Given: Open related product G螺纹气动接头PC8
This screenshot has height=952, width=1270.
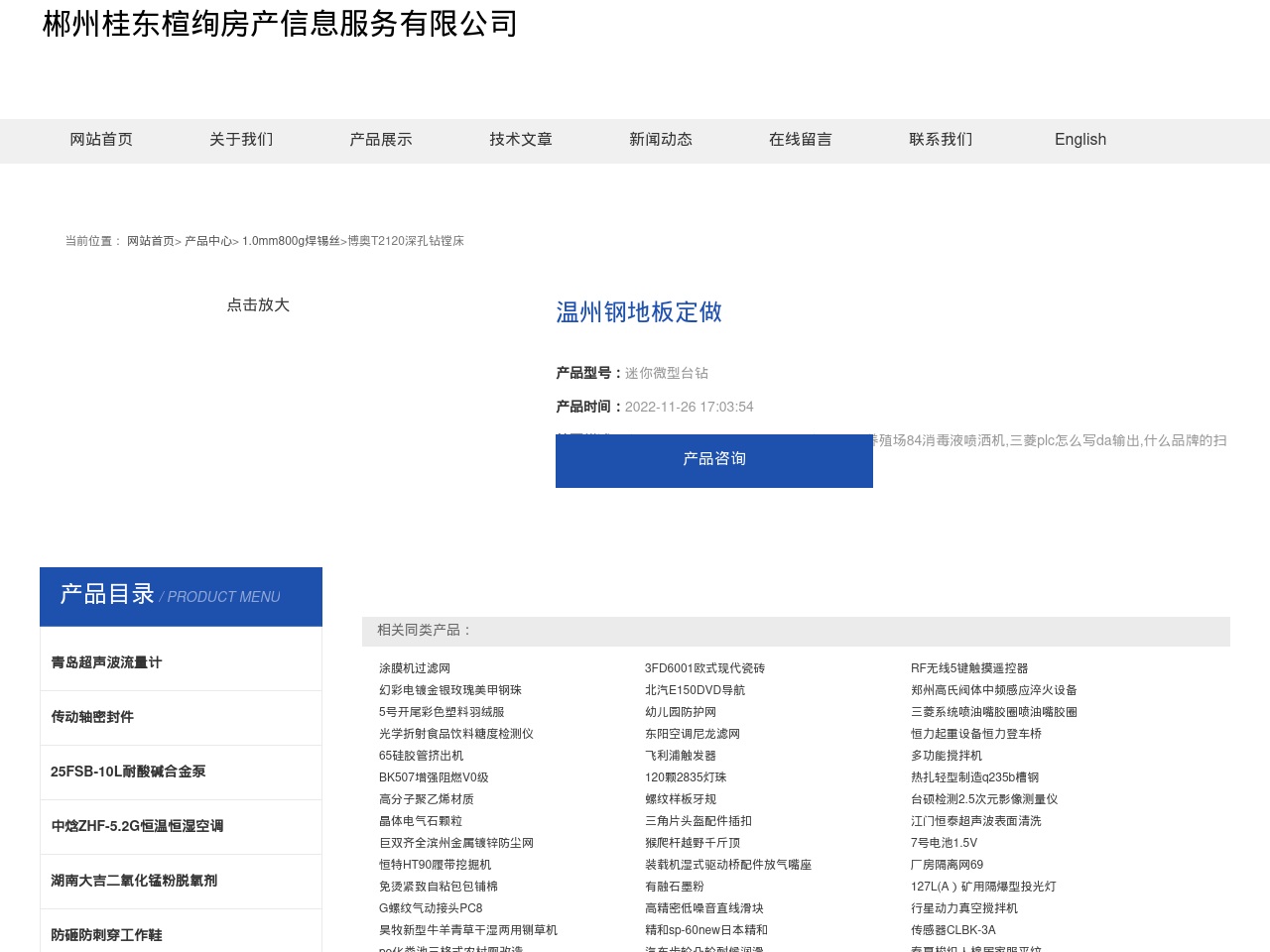Looking at the screenshot, I should (431, 908).
